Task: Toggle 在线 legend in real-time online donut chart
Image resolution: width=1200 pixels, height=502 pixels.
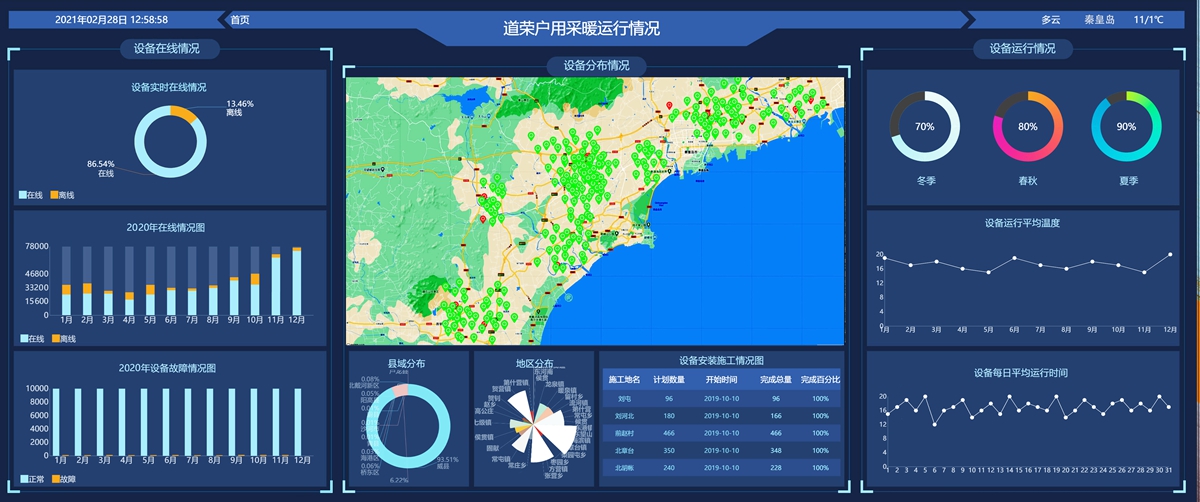Action: [30, 195]
